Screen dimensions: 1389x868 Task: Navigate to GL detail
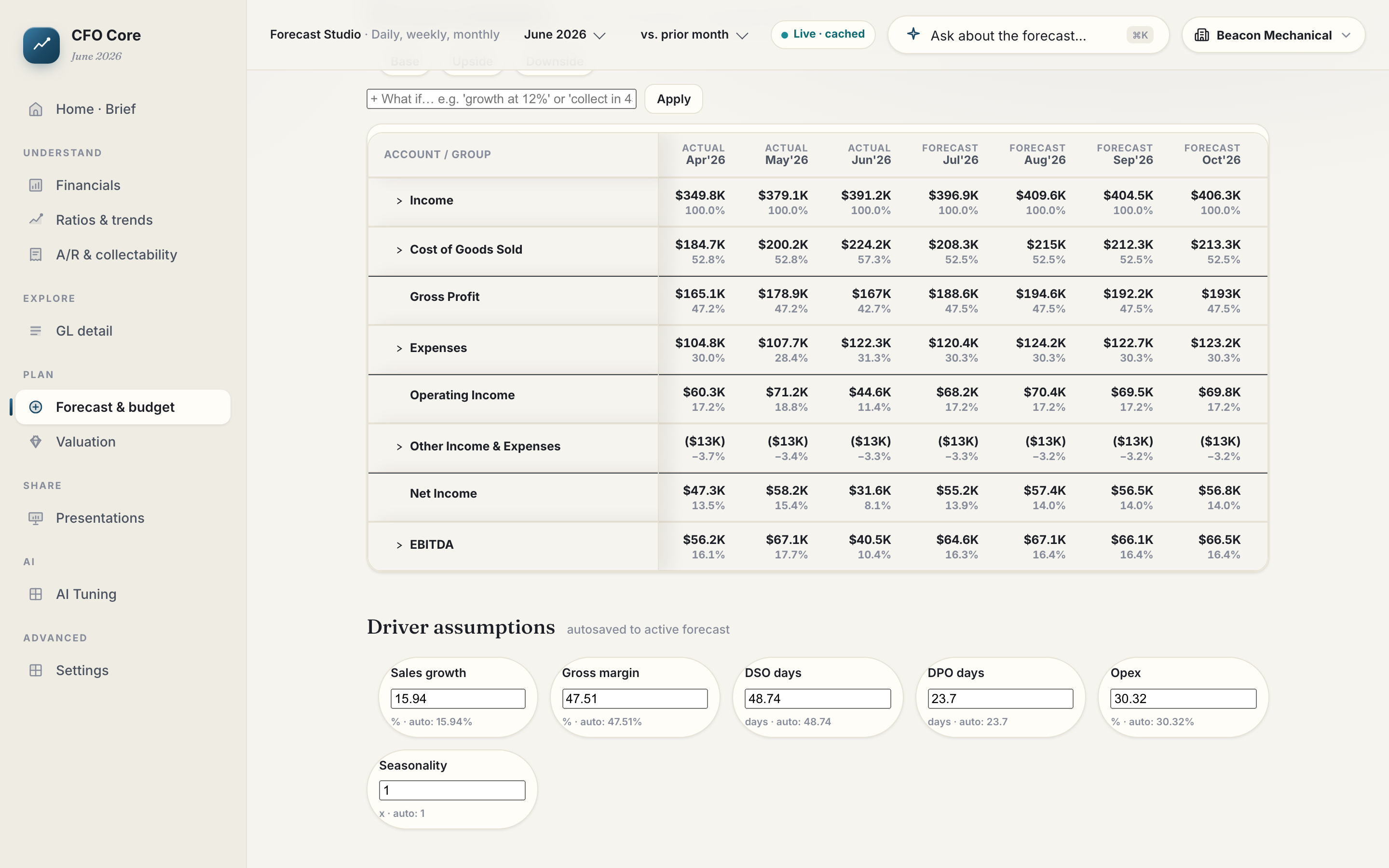click(x=123, y=331)
